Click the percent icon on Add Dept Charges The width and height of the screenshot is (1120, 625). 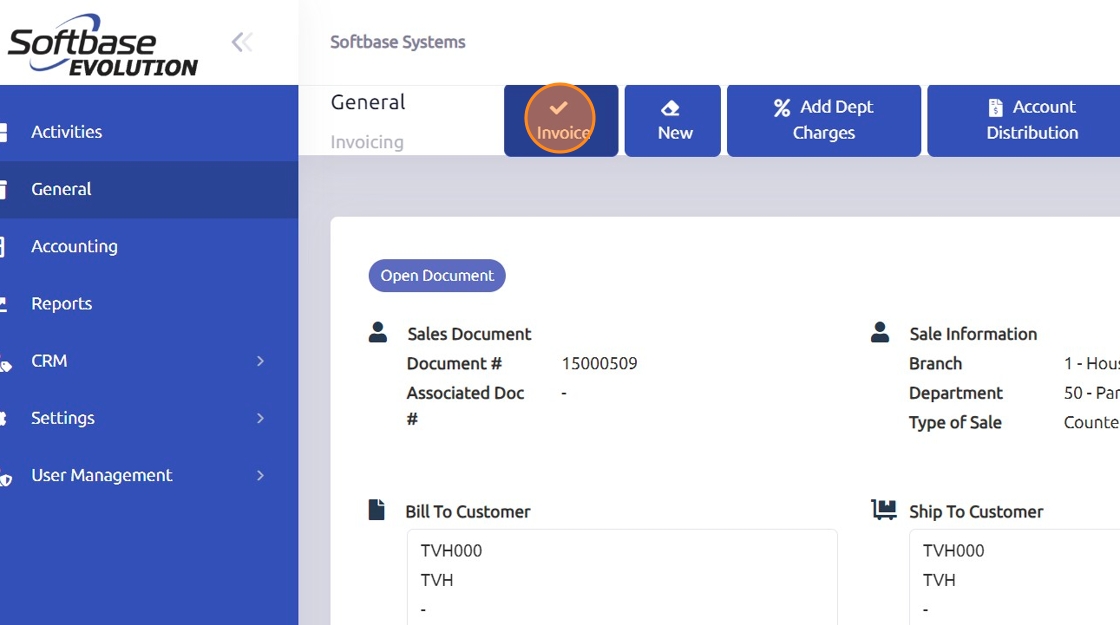pos(782,107)
